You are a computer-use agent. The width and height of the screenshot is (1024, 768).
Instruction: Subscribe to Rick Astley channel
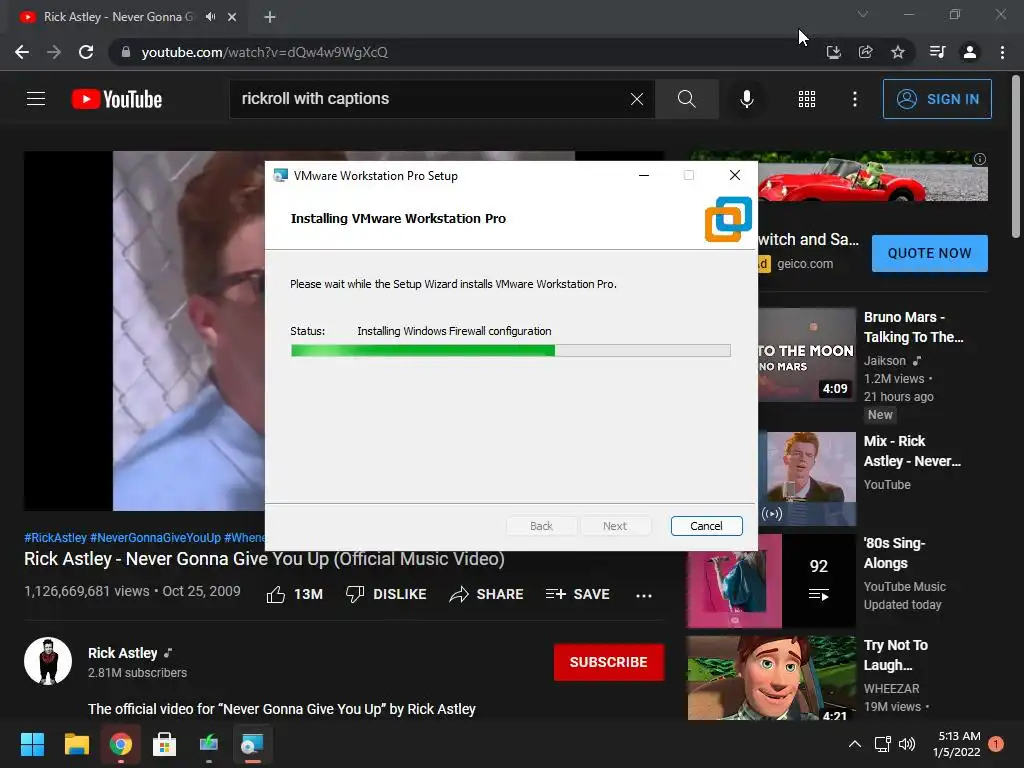[609, 662]
